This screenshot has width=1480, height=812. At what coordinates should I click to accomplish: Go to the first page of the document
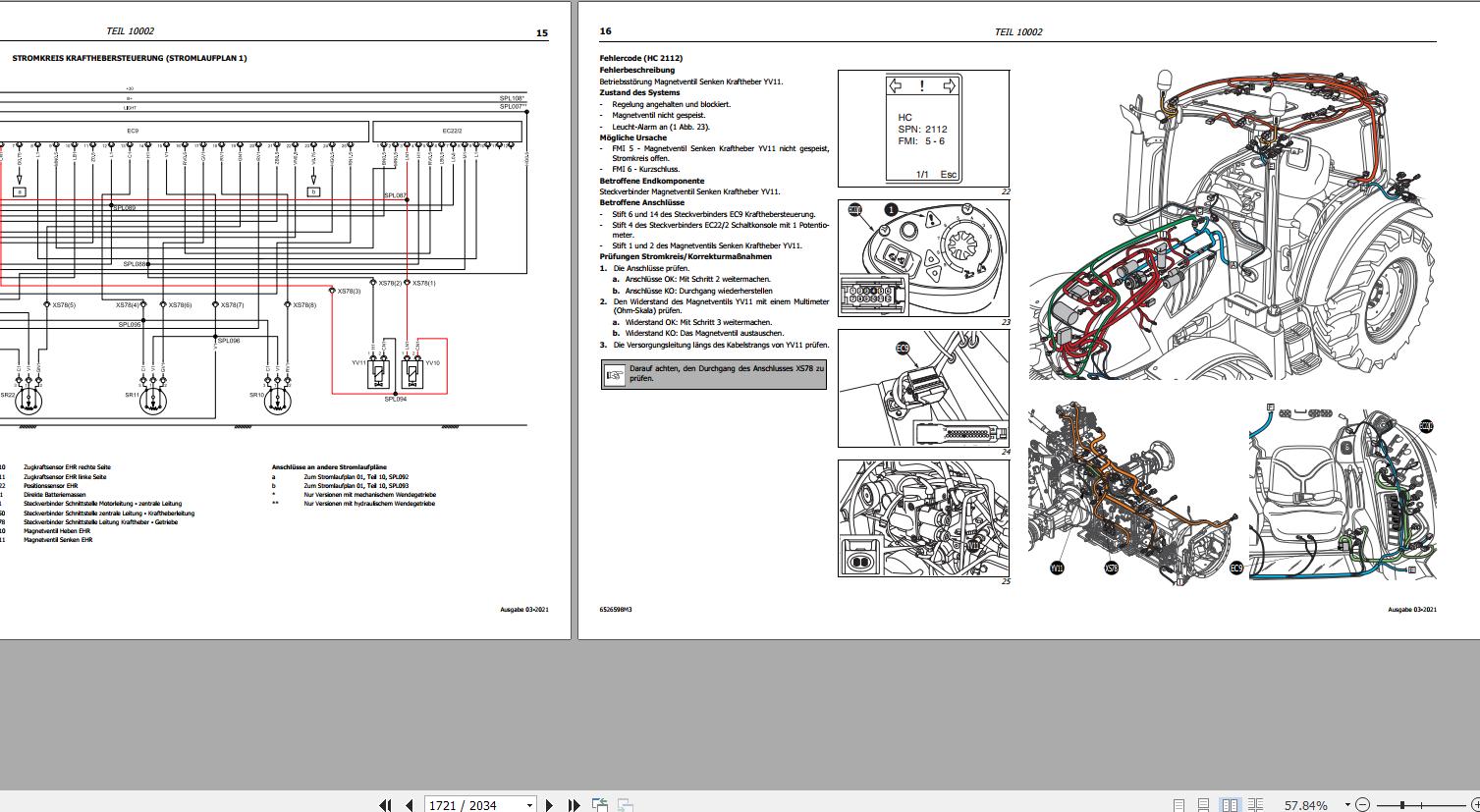(x=385, y=805)
